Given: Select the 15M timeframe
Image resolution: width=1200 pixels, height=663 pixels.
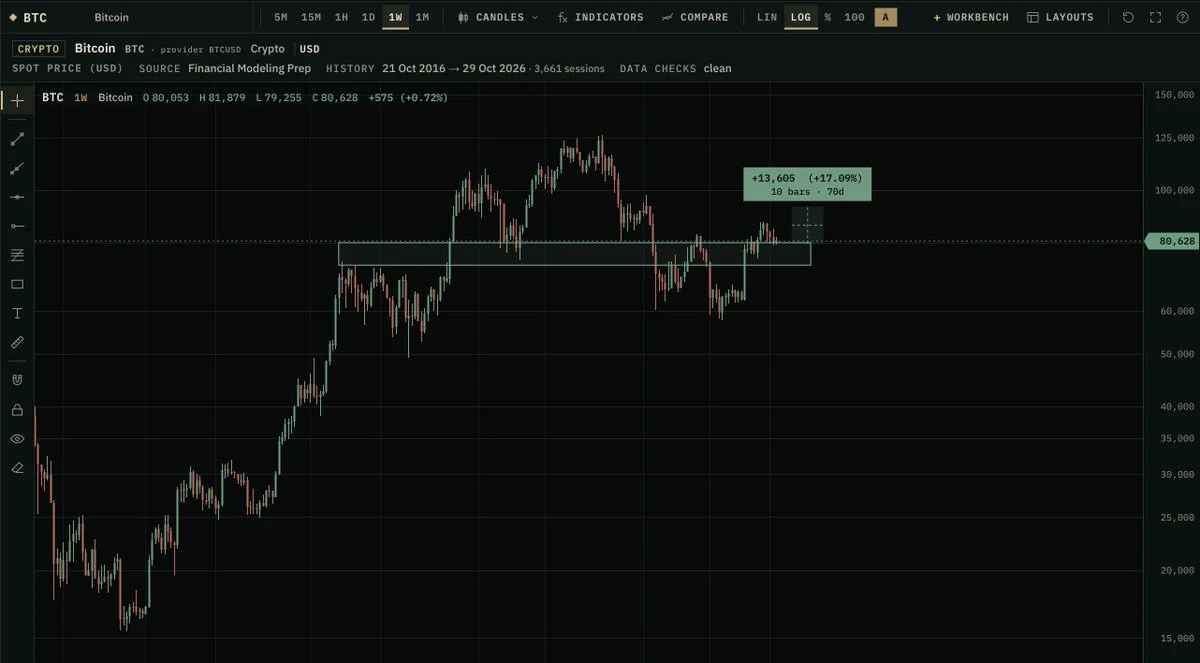Looking at the screenshot, I should 311,17.
